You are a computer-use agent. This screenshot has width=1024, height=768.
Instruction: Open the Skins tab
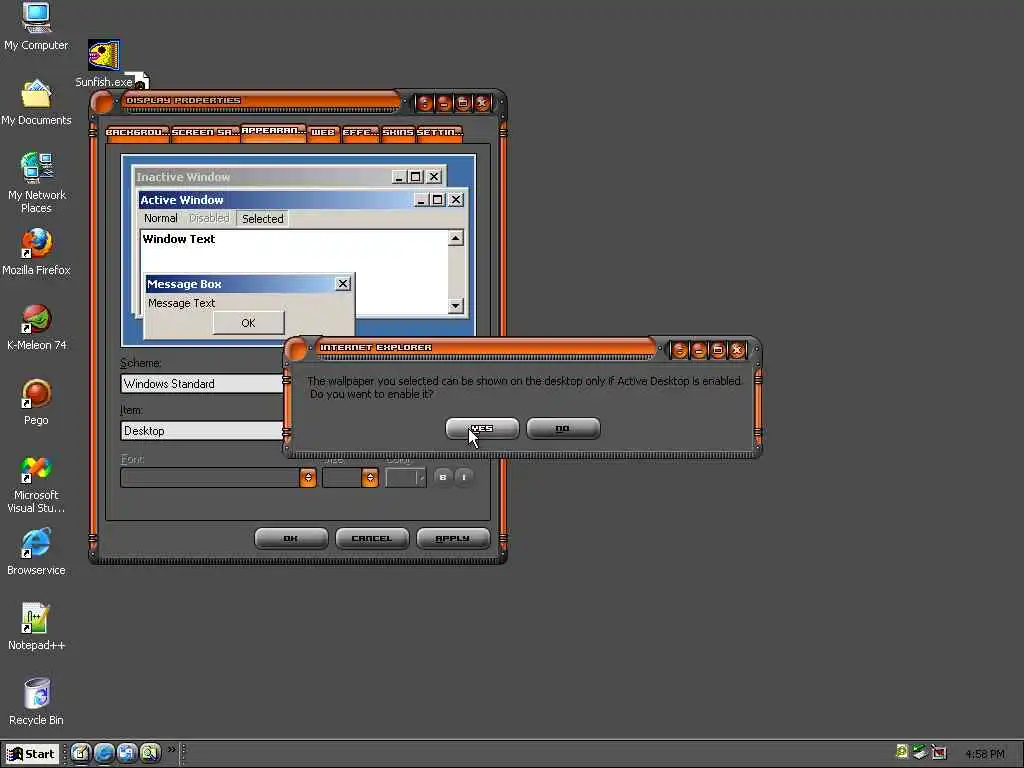(398, 133)
